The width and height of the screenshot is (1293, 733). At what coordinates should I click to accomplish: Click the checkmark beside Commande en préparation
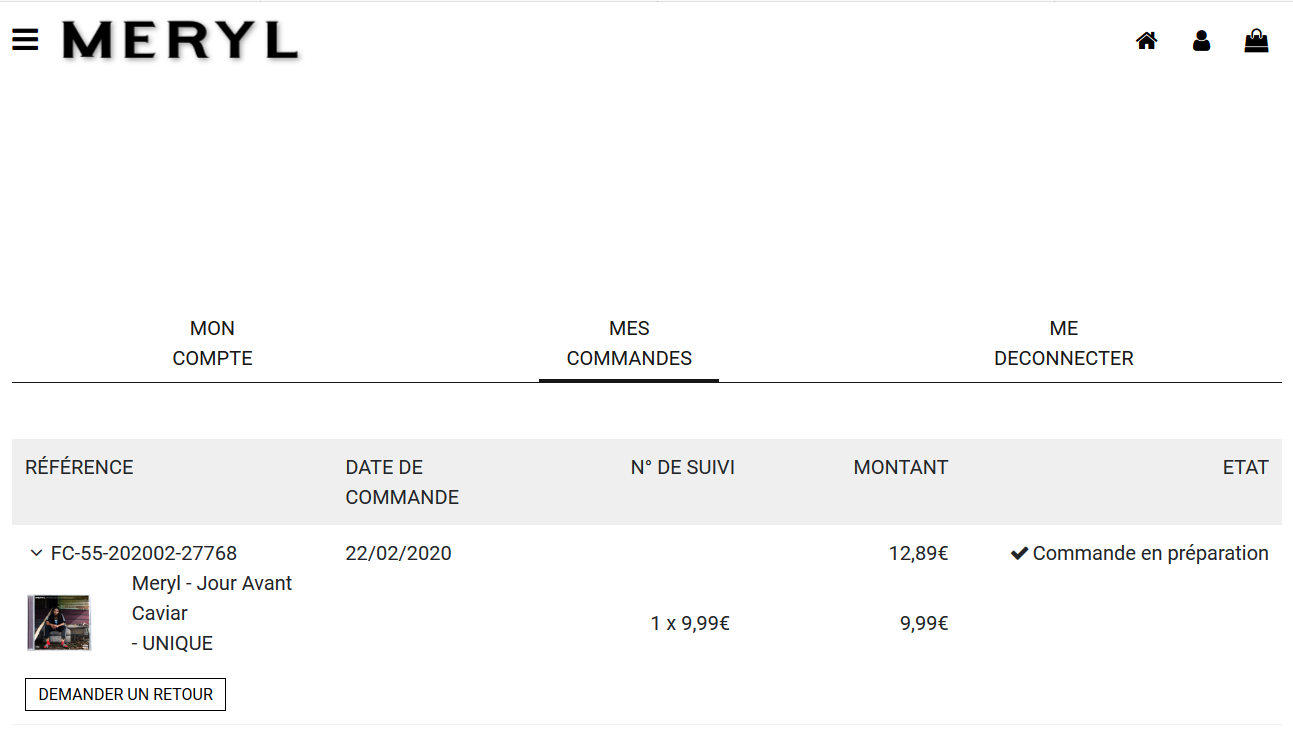1019,553
